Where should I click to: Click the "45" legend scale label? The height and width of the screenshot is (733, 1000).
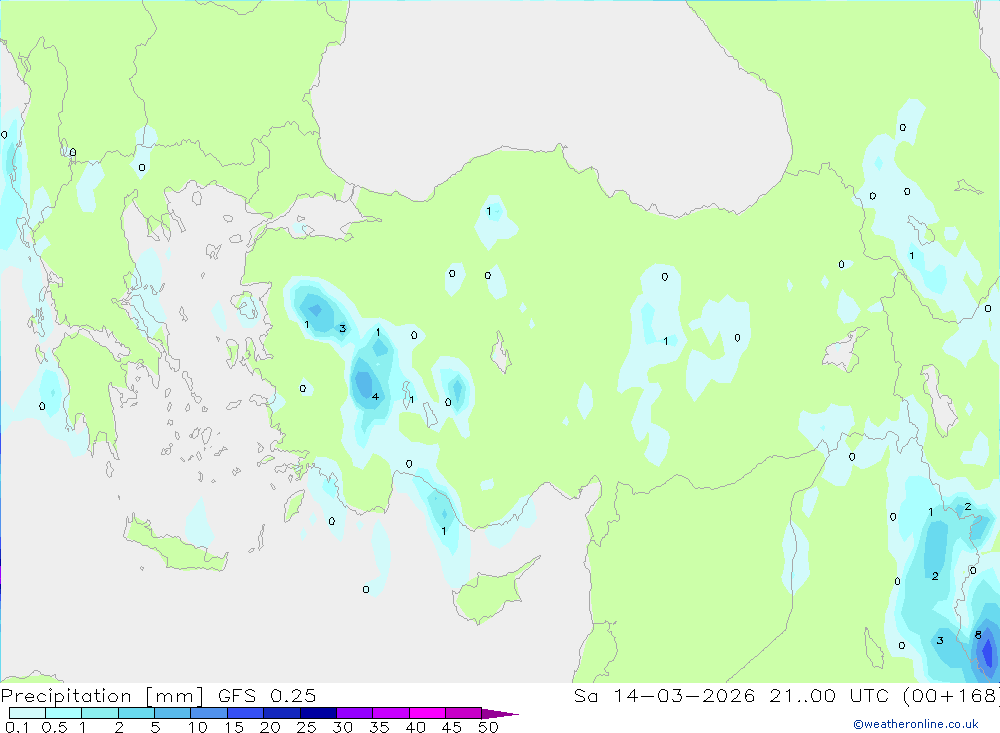coord(452,727)
